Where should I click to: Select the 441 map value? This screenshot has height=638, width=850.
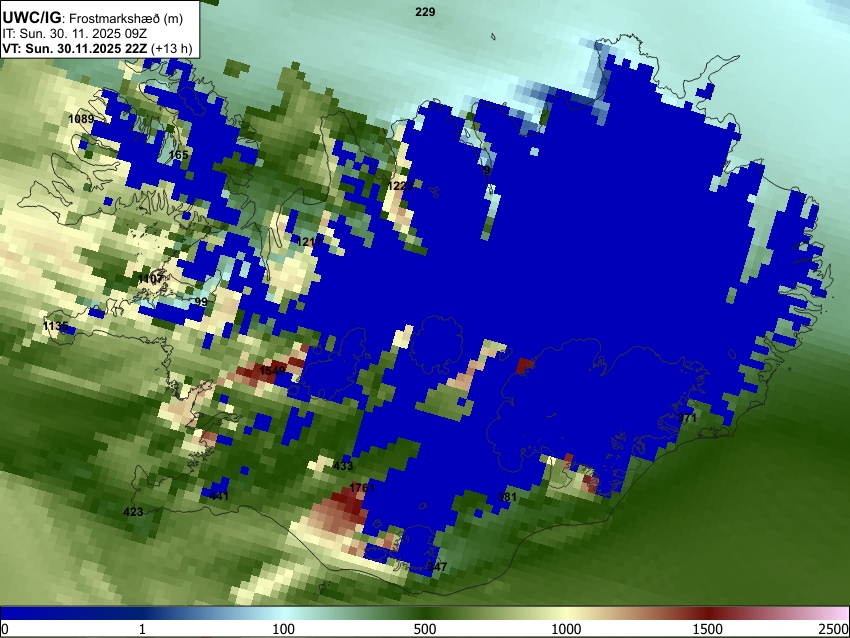[x=219, y=496]
